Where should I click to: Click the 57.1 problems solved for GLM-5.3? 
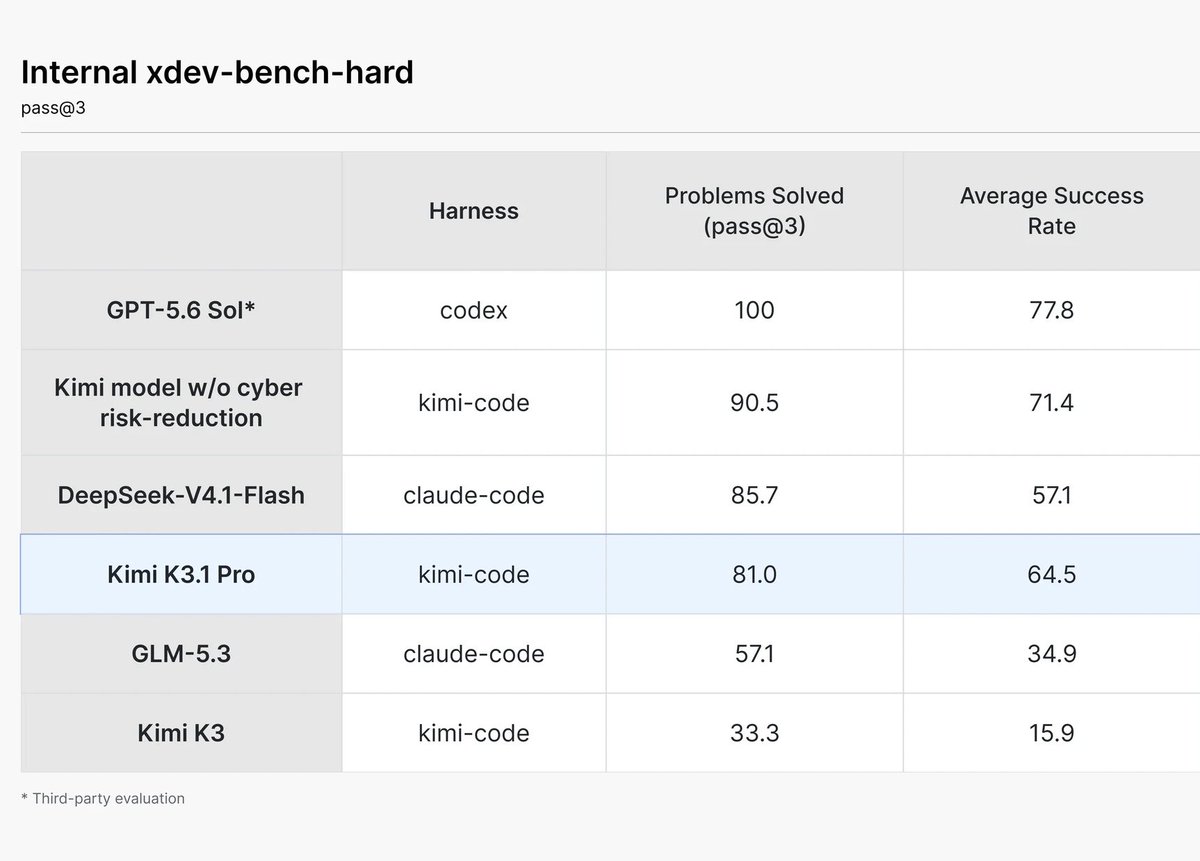click(x=754, y=654)
